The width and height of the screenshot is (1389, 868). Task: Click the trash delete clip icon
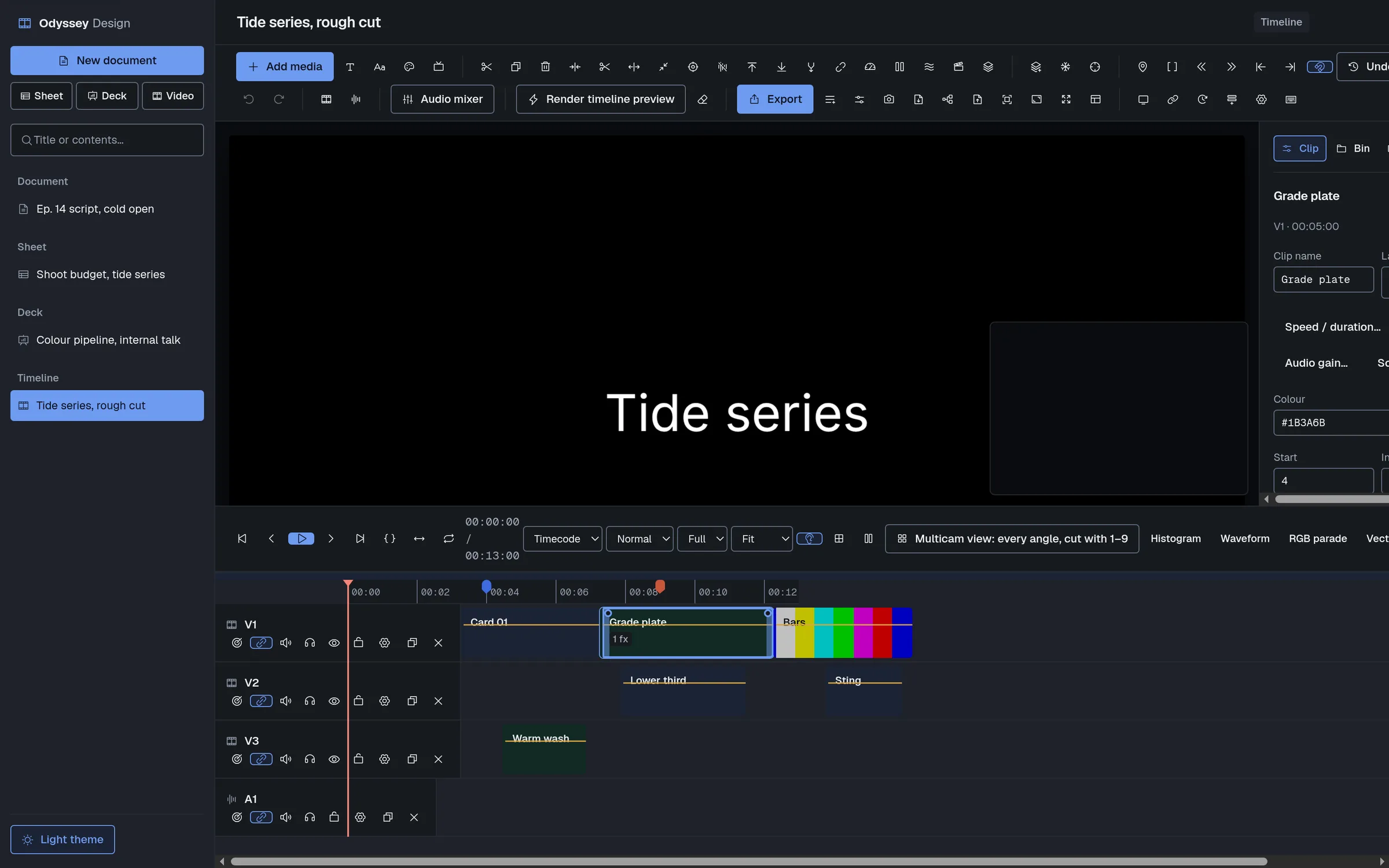coord(545,67)
